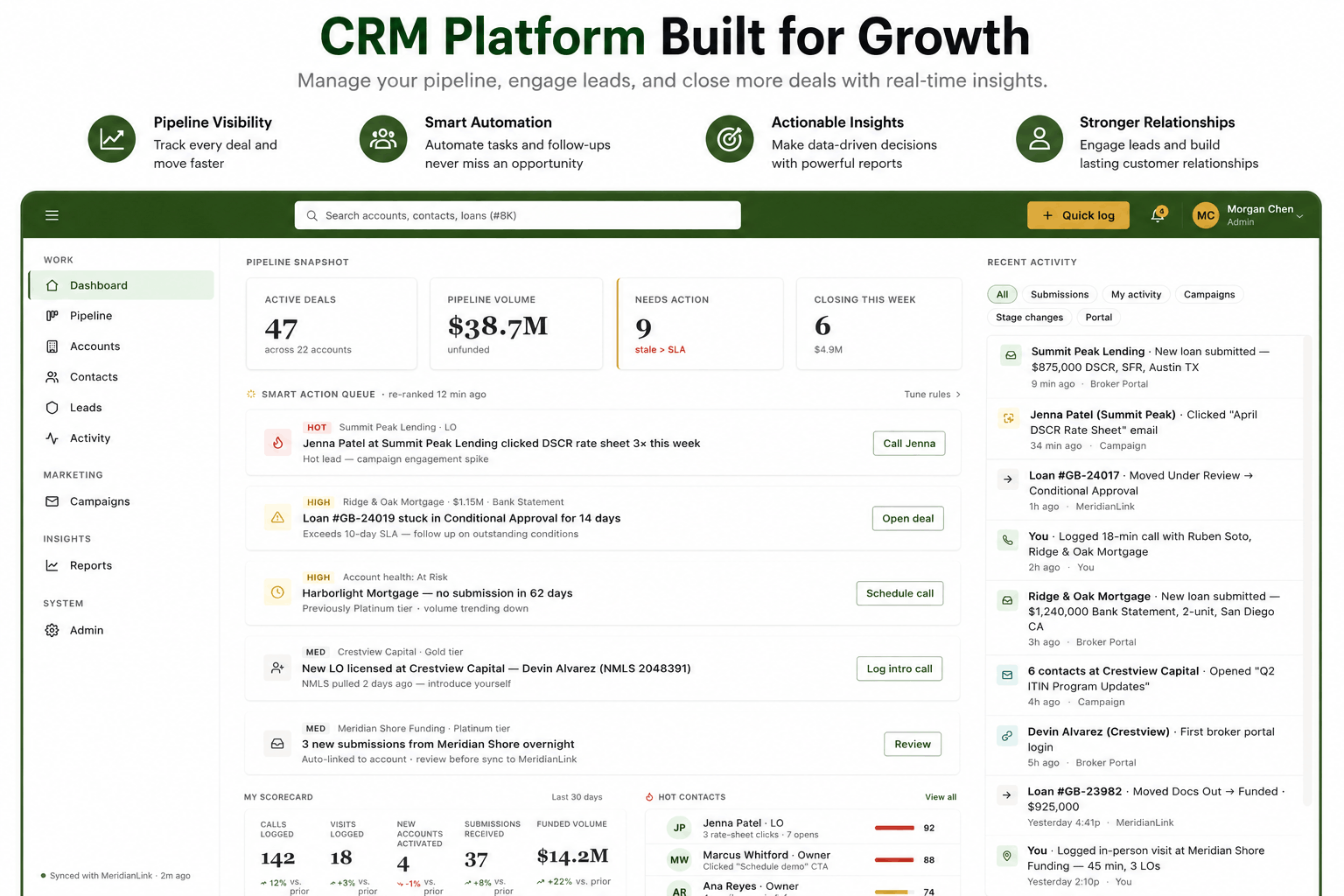Click Jenna Patel's score bar of 92
Viewport: 1344px width, 896px height.
[x=894, y=828]
